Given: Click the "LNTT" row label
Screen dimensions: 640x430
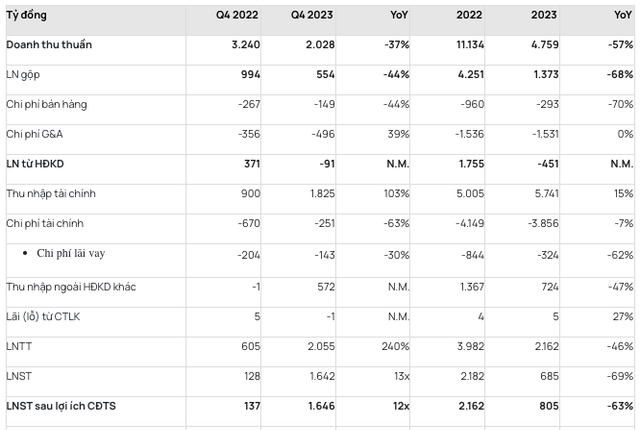Looking at the screenshot, I should [20, 346].
